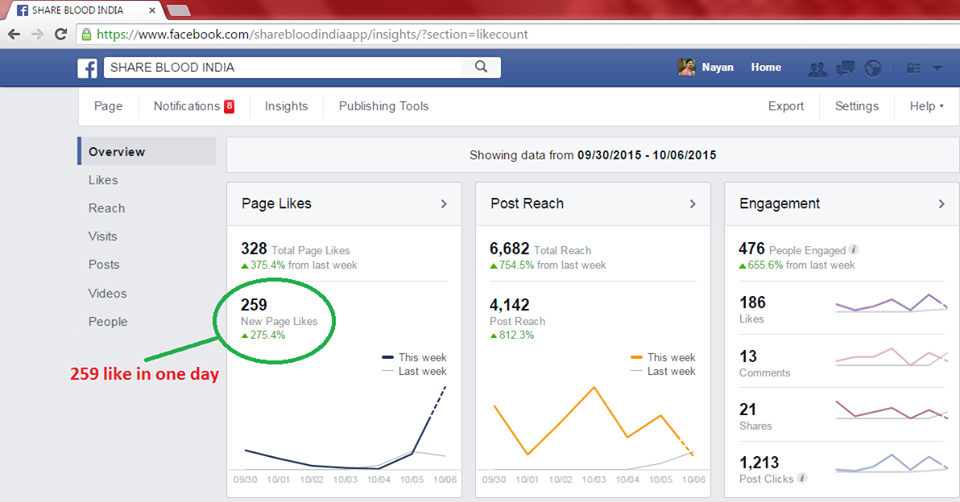Click the info icon beside Post Clicks
Viewport: 960px width, 502px height.
pyautogui.click(x=801, y=478)
